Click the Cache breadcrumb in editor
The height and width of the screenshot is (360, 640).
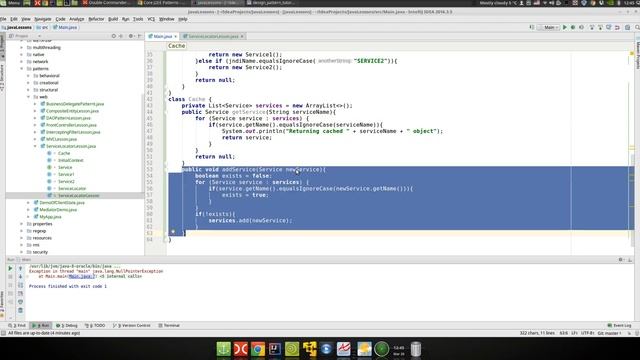click(177, 46)
